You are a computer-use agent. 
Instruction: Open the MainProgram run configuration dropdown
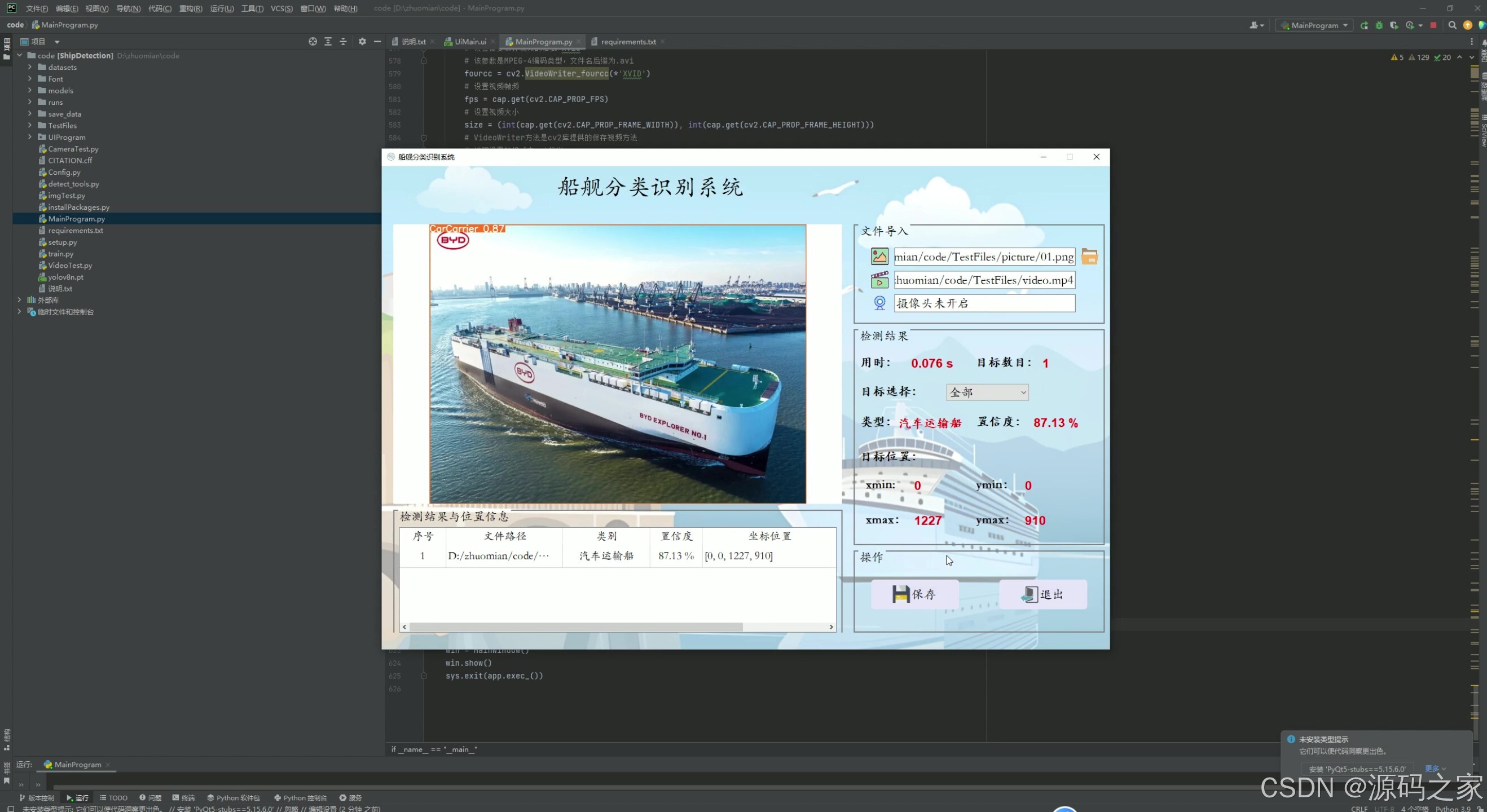click(1314, 25)
